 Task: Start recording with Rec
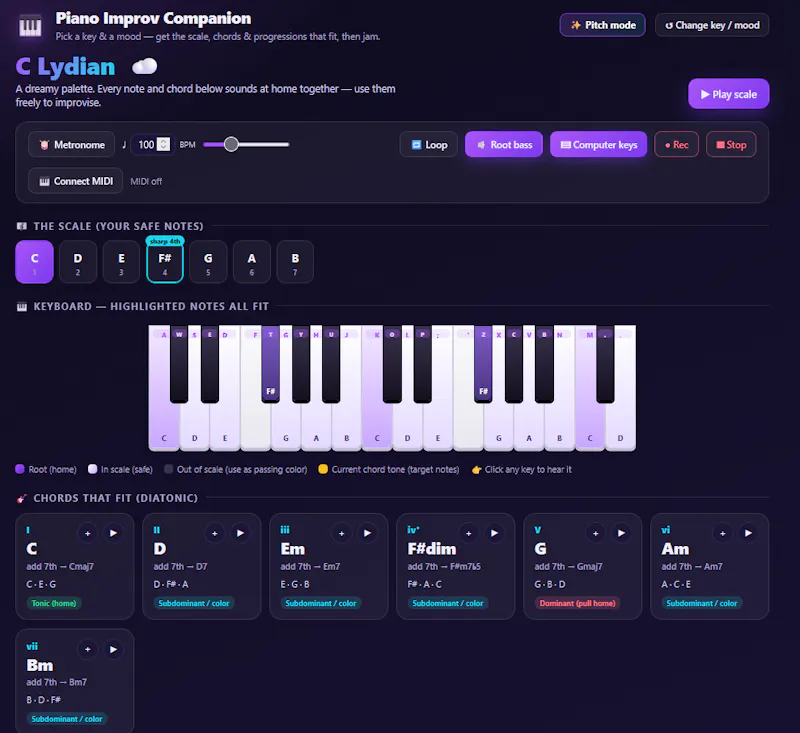pyautogui.click(x=677, y=145)
